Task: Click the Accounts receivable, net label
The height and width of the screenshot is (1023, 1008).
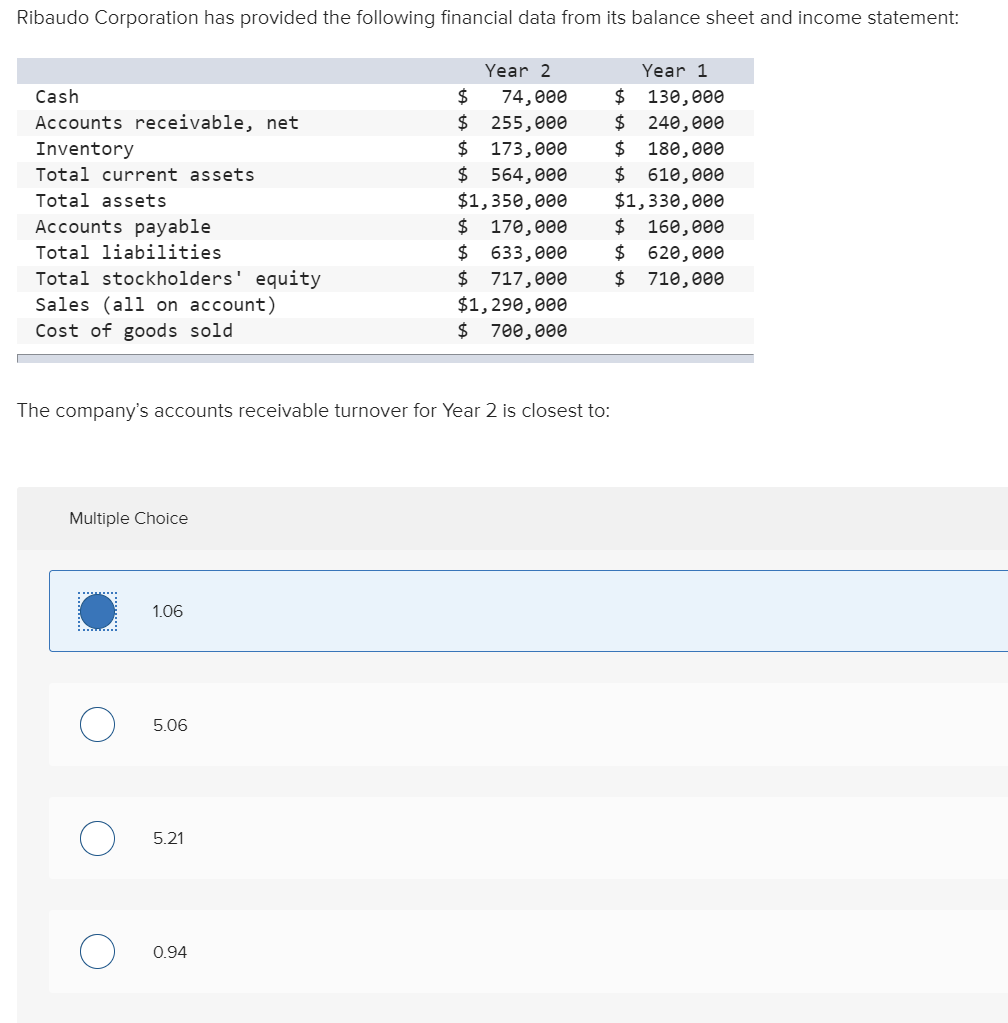Action: [x=167, y=123]
